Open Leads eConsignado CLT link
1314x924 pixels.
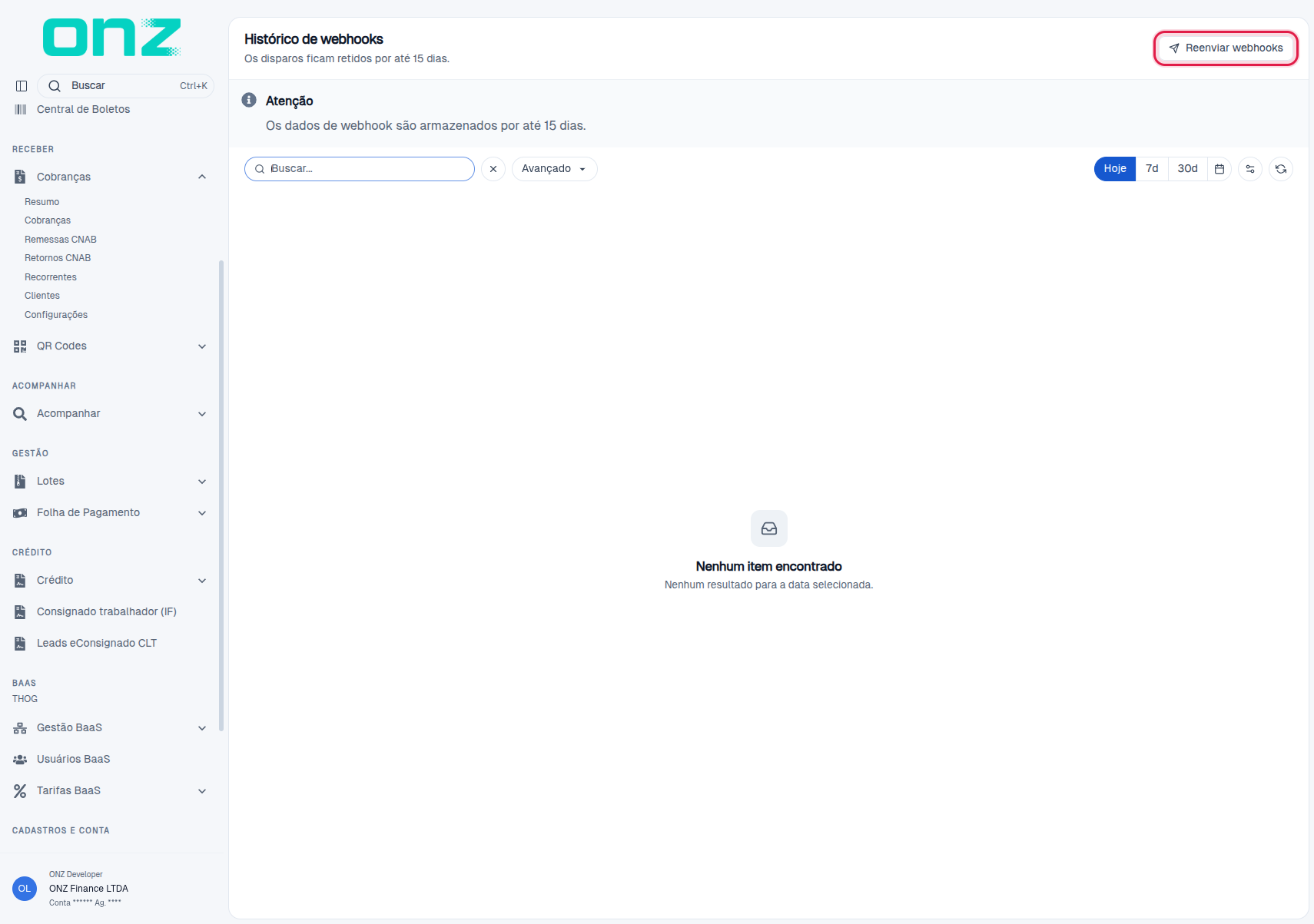(x=97, y=644)
